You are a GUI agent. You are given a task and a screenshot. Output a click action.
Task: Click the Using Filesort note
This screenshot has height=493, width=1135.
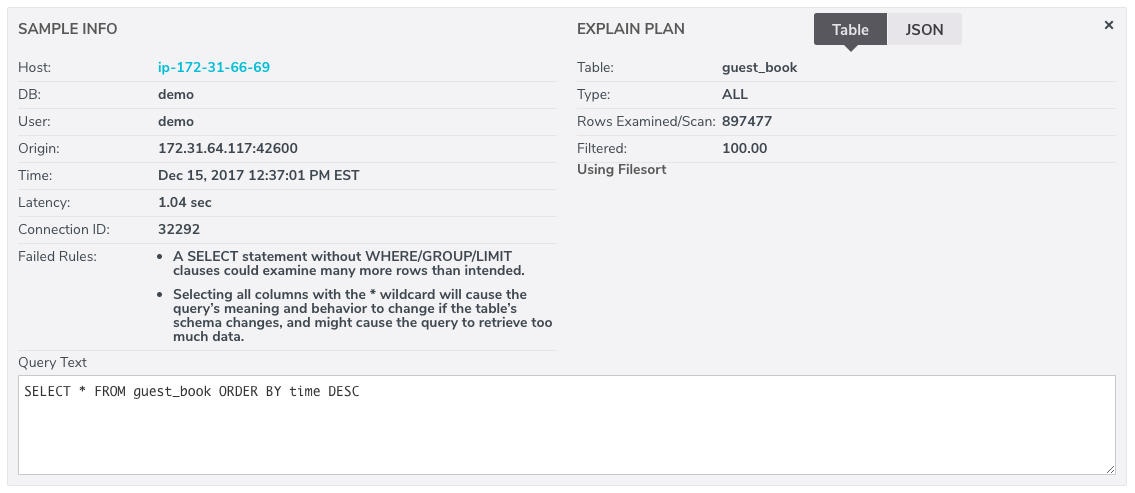click(x=622, y=169)
